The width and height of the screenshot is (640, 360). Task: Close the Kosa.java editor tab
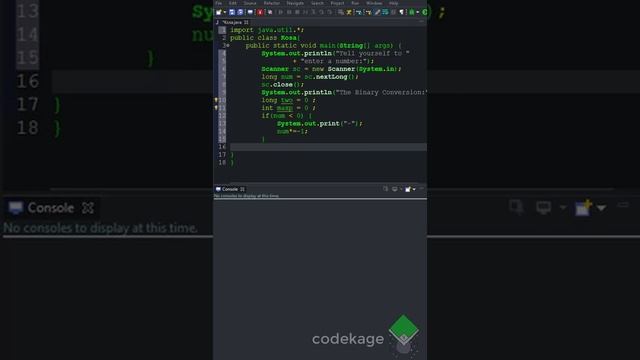tap(246, 22)
